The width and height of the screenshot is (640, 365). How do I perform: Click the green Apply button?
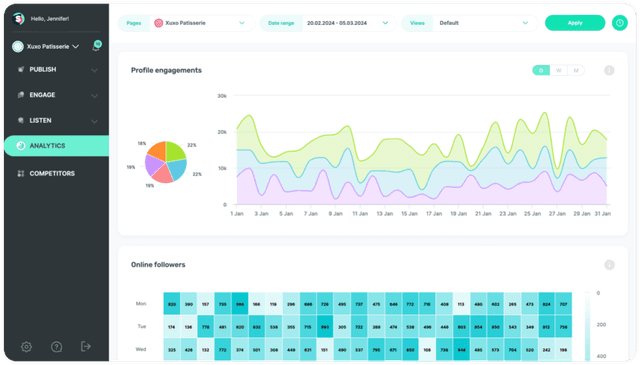tap(575, 23)
